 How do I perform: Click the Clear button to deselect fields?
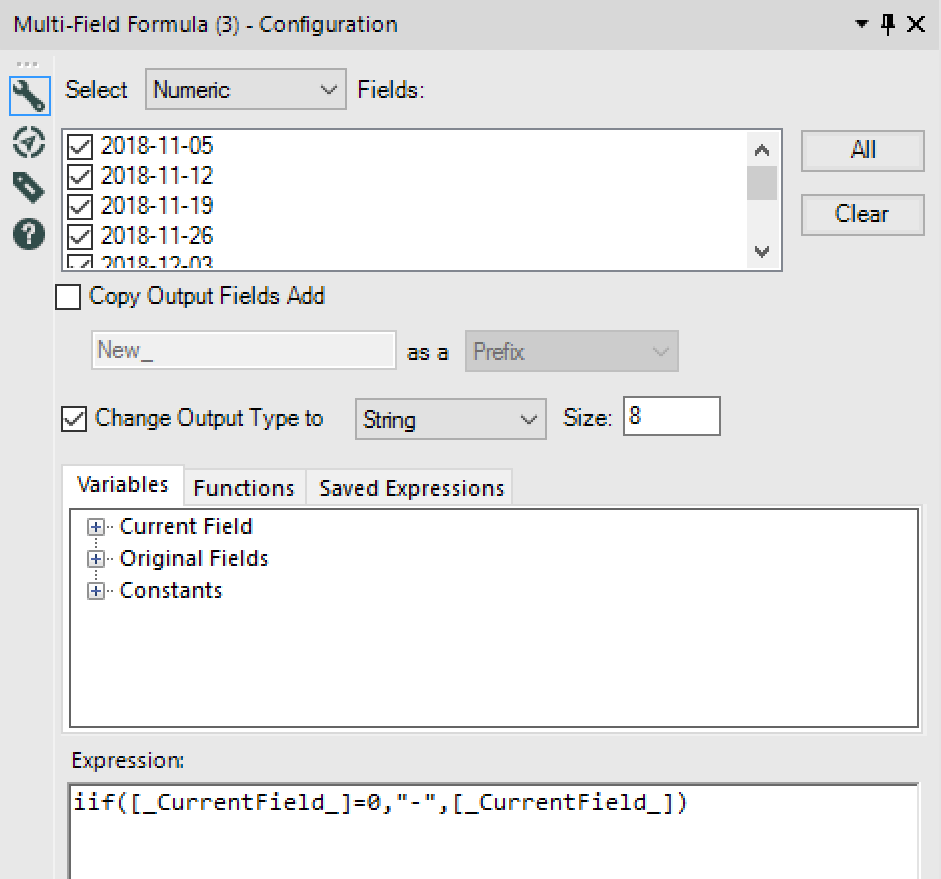[x=862, y=214]
